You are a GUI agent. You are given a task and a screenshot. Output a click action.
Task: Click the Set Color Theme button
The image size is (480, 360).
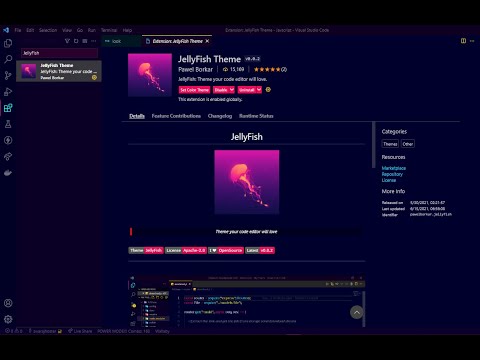click(x=194, y=90)
